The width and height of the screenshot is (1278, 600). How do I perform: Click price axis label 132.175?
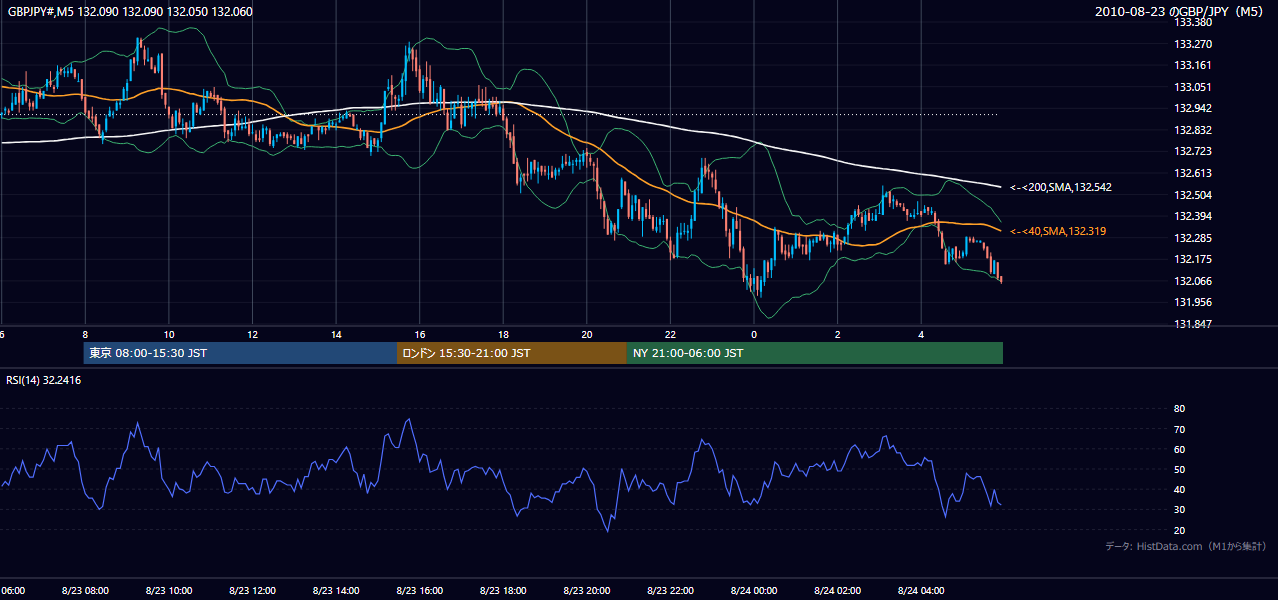[1192, 259]
